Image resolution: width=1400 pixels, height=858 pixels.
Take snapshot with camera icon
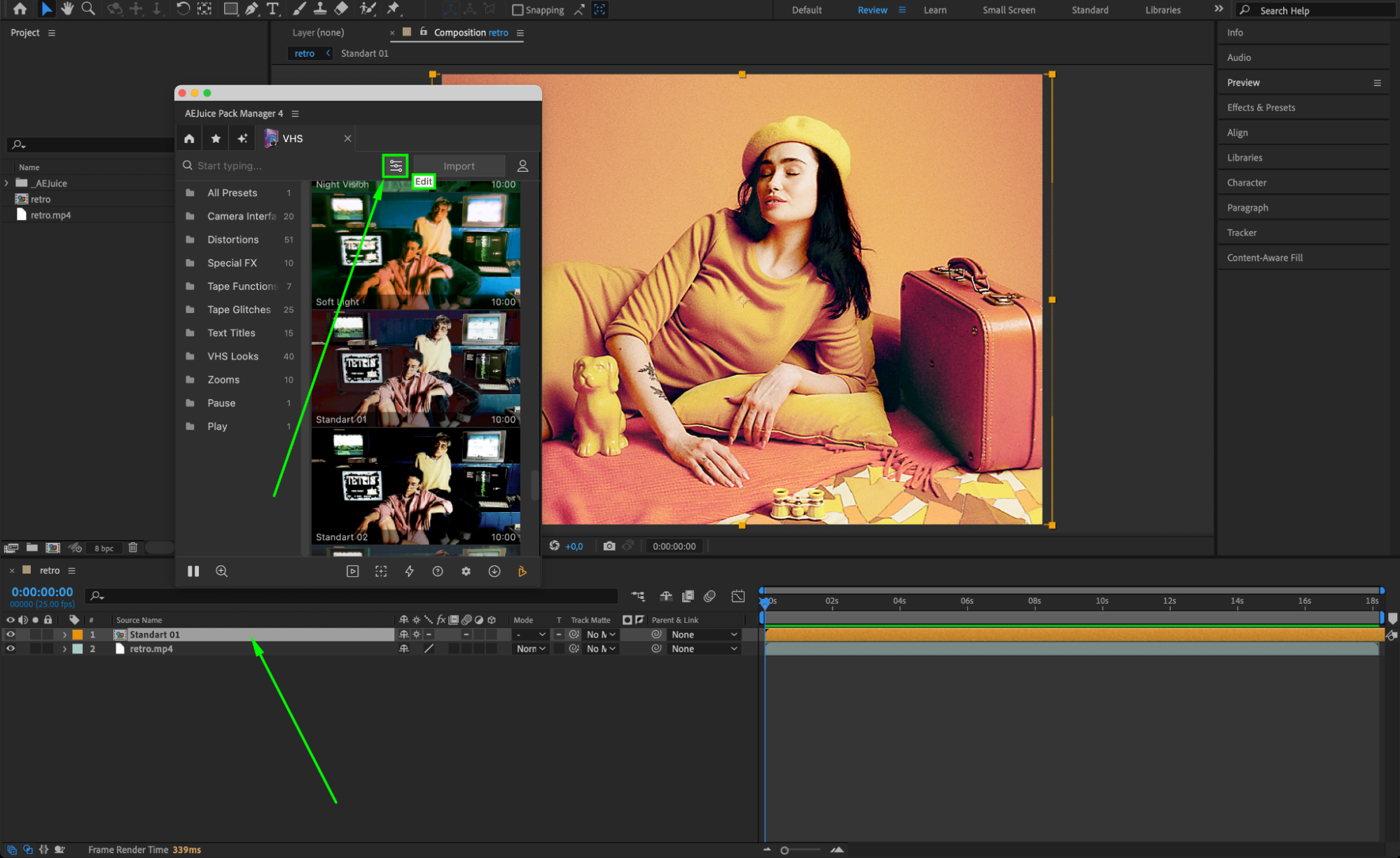tap(609, 546)
